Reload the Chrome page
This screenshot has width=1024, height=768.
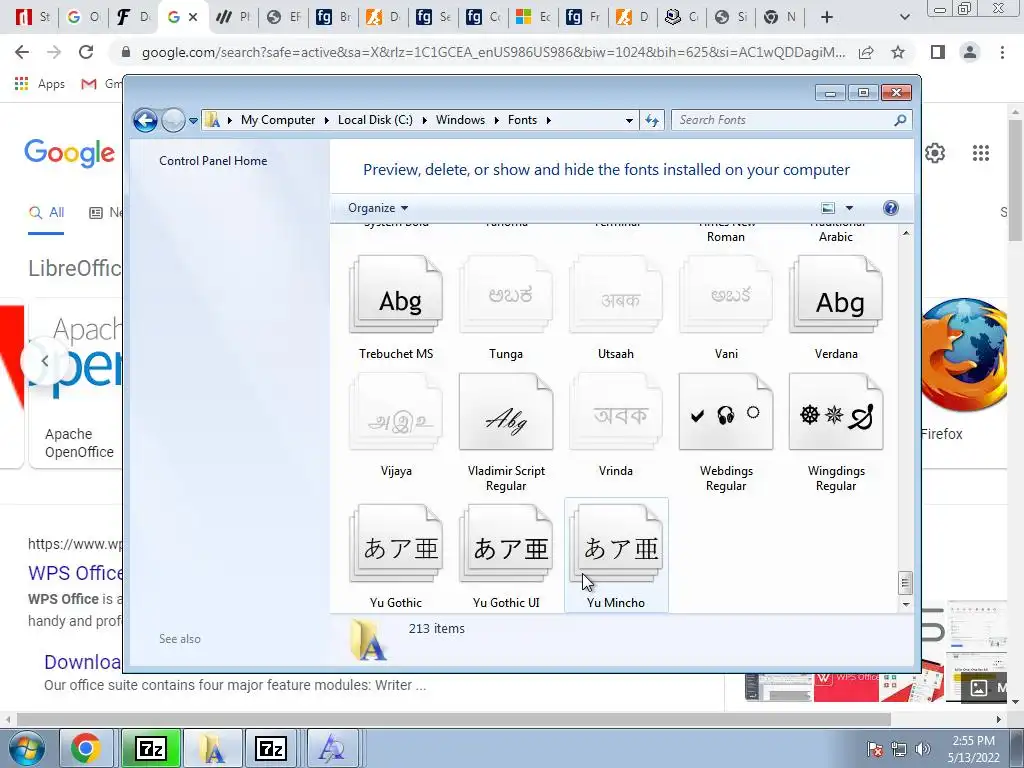86,52
